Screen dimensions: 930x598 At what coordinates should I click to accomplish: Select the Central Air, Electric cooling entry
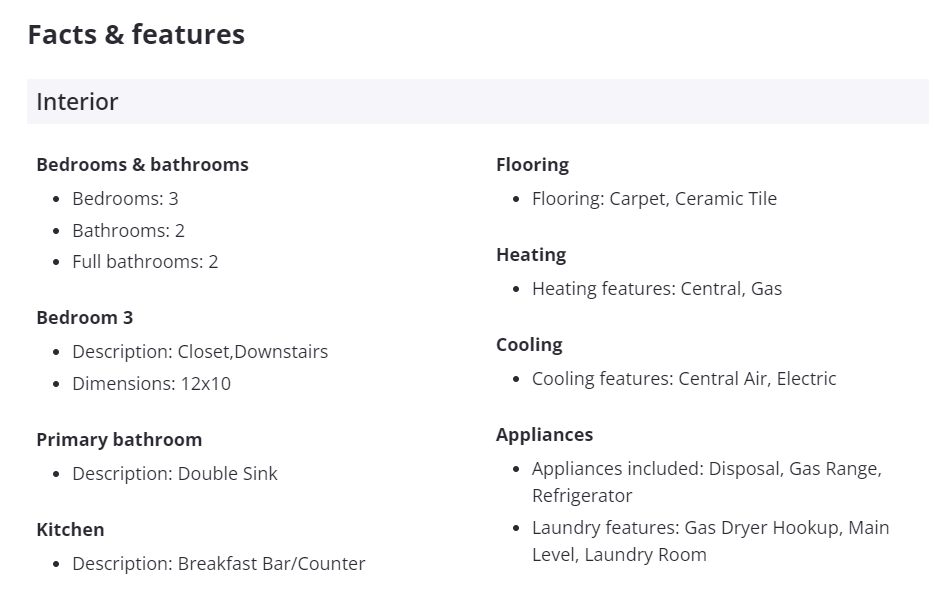684,379
